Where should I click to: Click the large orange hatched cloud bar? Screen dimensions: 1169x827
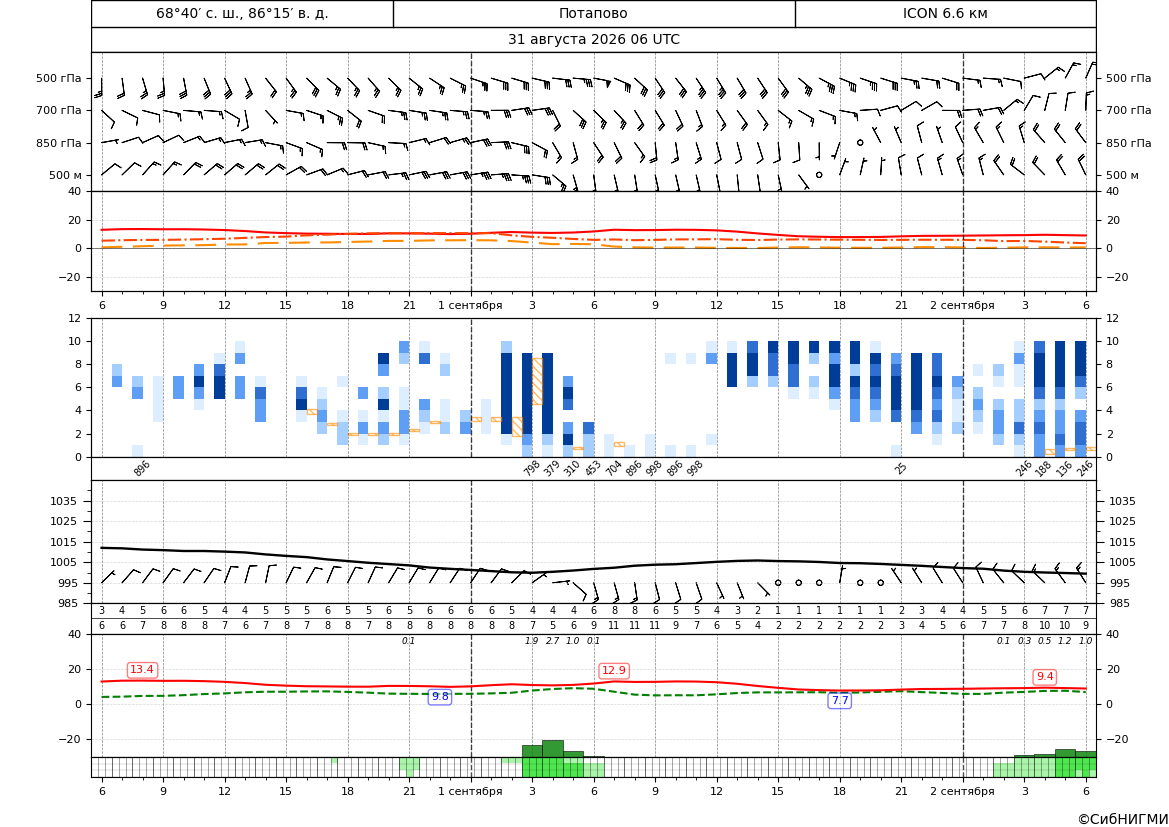pos(537,381)
